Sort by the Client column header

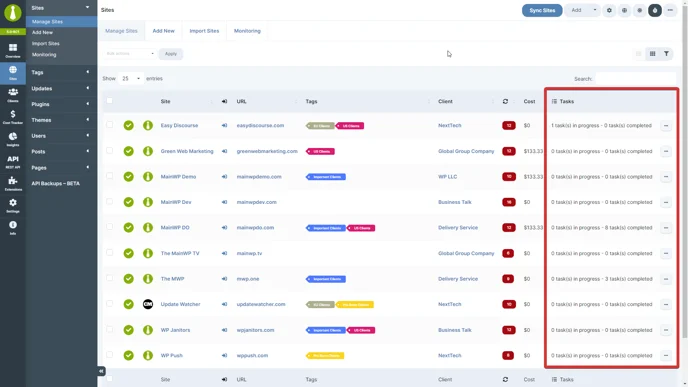(x=445, y=101)
